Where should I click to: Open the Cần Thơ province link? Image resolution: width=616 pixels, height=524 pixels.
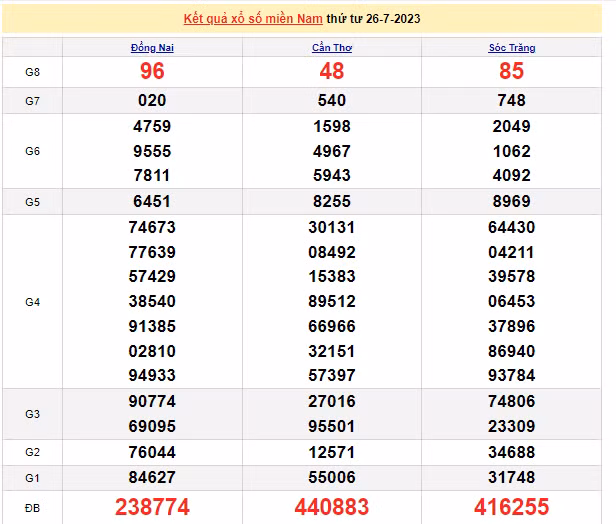pyautogui.click(x=330, y=48)
